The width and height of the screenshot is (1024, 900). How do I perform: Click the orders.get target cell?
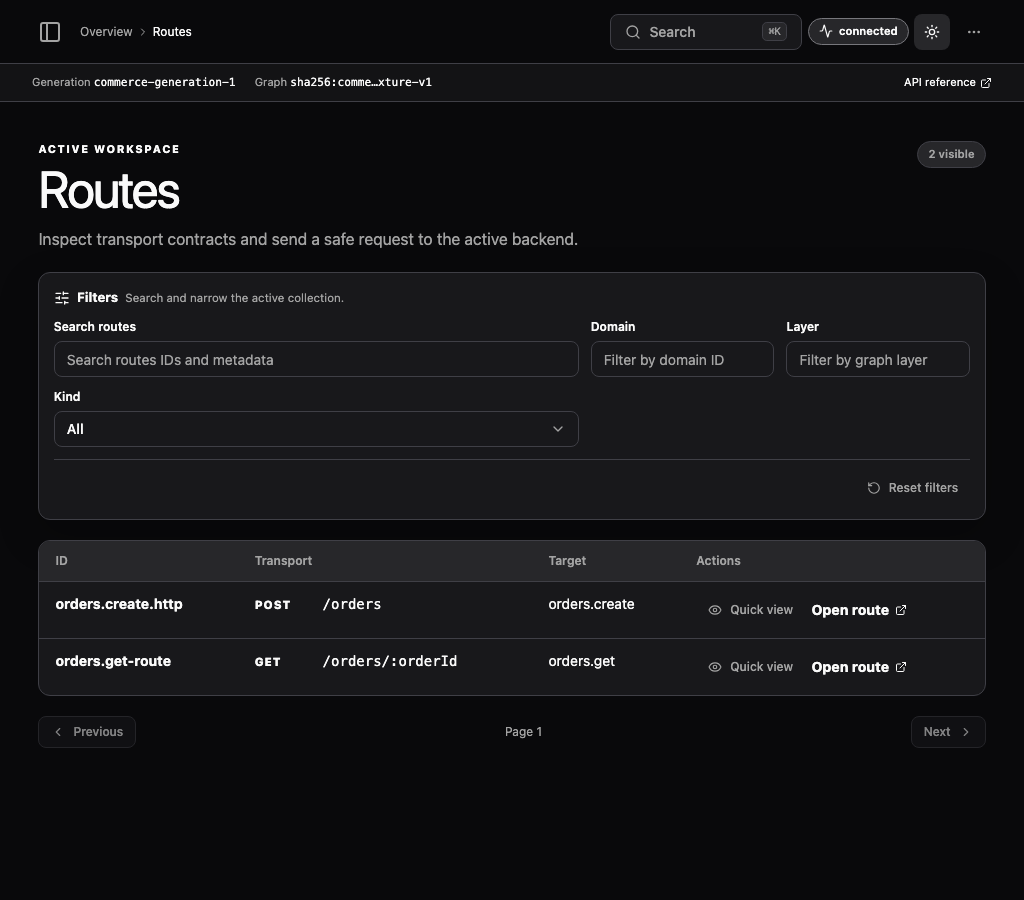(x=581, y=661)
